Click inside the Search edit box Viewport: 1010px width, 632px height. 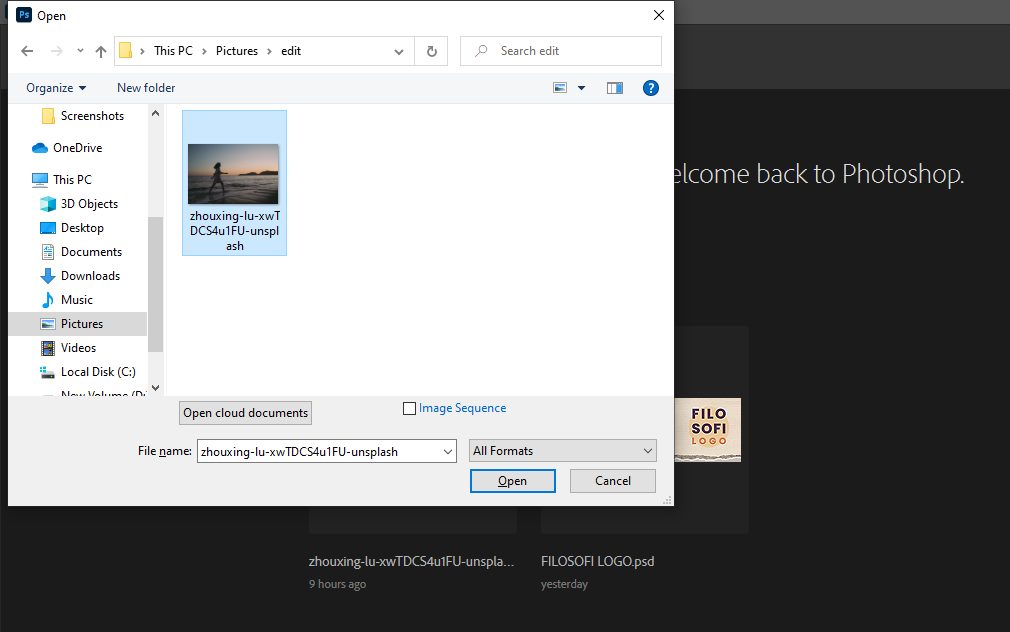(560, 51)
